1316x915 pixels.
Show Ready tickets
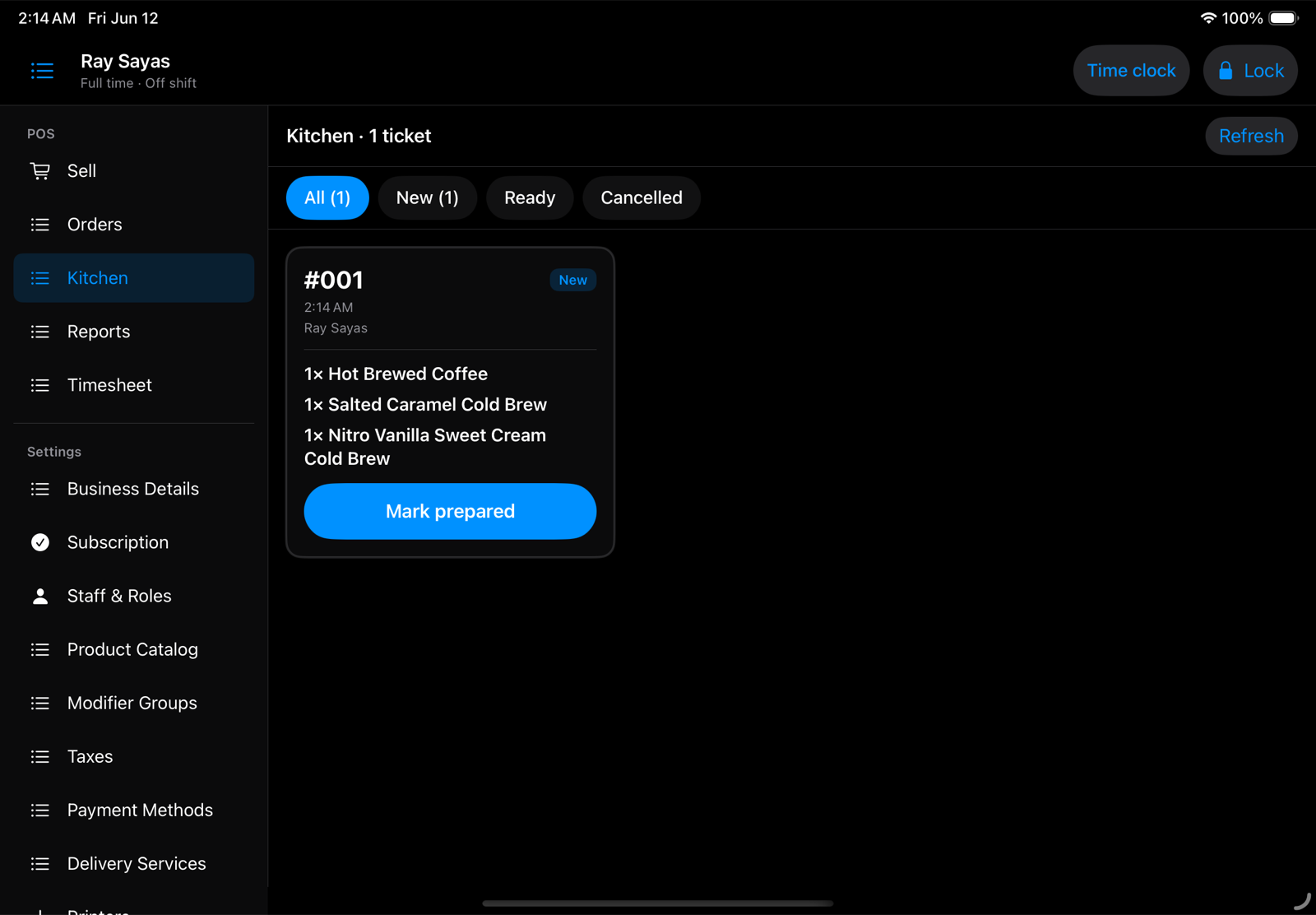point(530,197)
